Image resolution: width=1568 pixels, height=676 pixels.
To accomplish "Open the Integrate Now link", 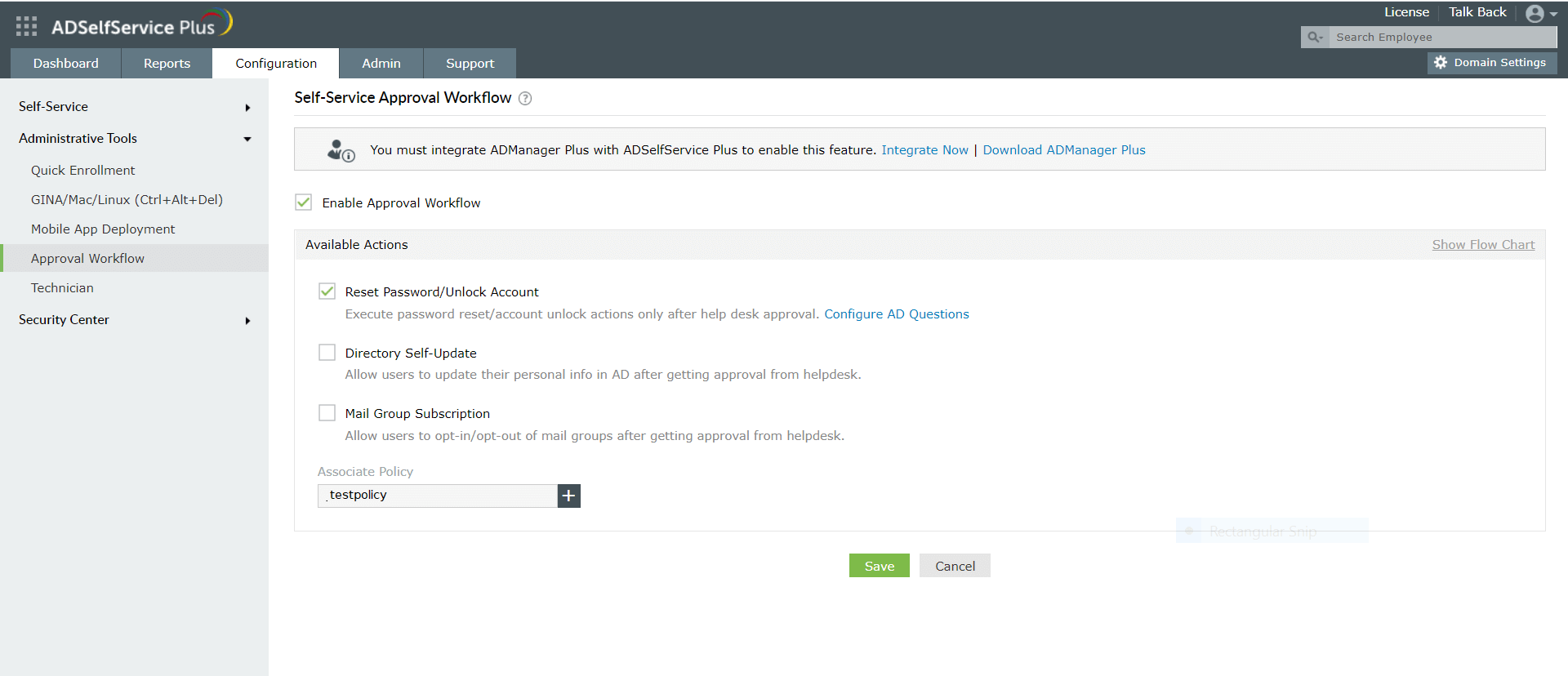I will 924,150.
